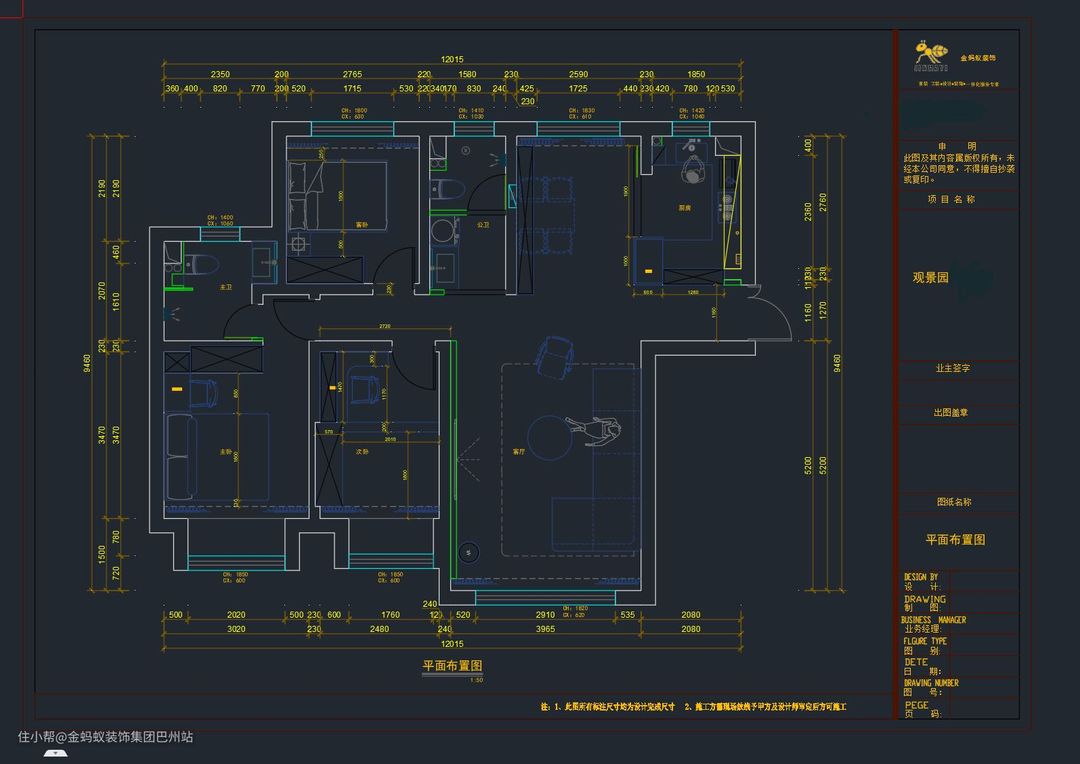
Task: Select the person figure beside the round table
Action: click(595, 430)
